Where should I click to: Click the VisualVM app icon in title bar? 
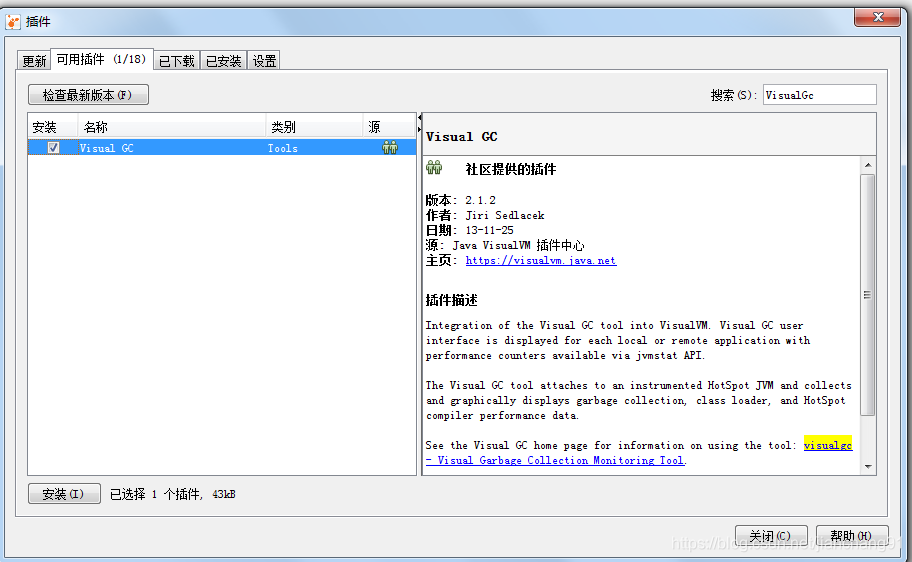coord(13,22)
